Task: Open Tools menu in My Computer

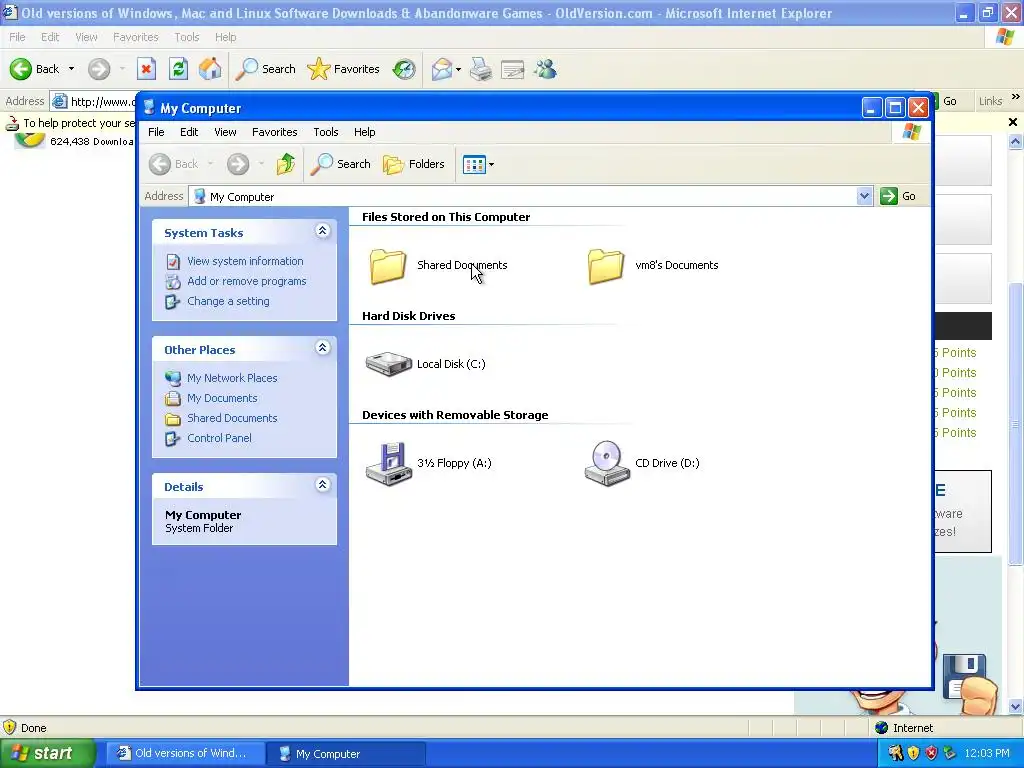Action: pyautogui.click(x=325, y=132)
